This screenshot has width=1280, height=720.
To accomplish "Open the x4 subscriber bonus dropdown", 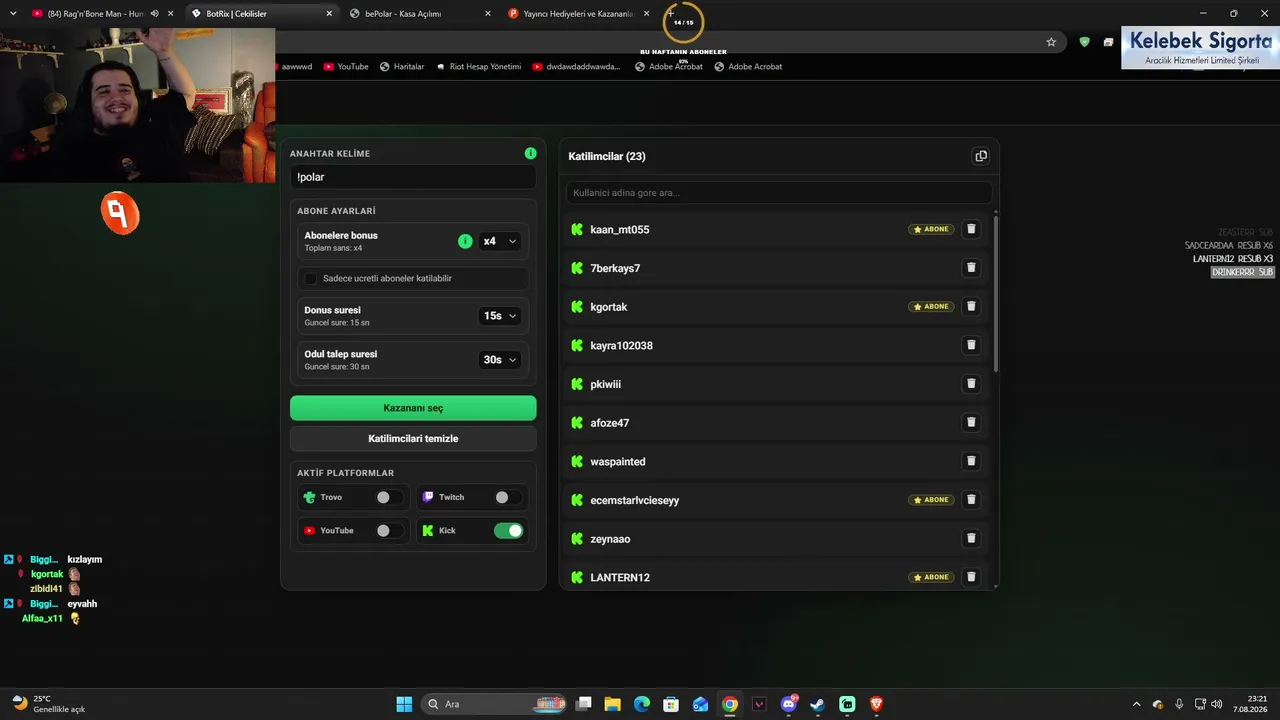I will pyautogui.click(x=500, y=241).
